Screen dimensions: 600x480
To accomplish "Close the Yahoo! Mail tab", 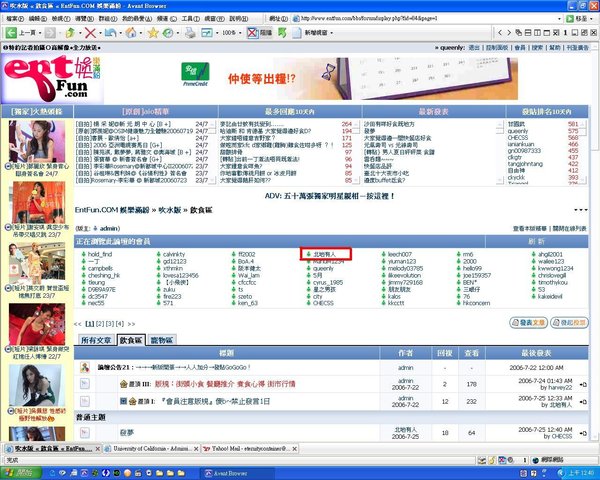I will tap(295, 449).
